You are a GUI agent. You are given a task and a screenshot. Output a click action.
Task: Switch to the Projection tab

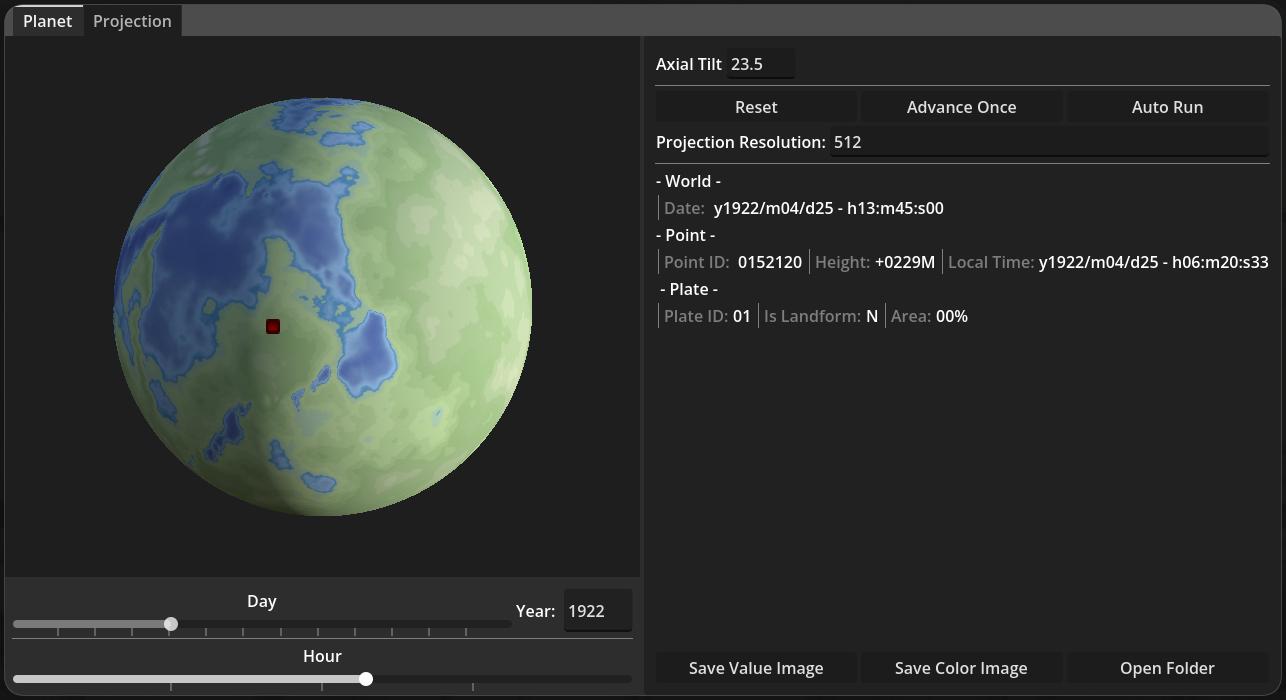pyautogui.click(x=132, y=21)
